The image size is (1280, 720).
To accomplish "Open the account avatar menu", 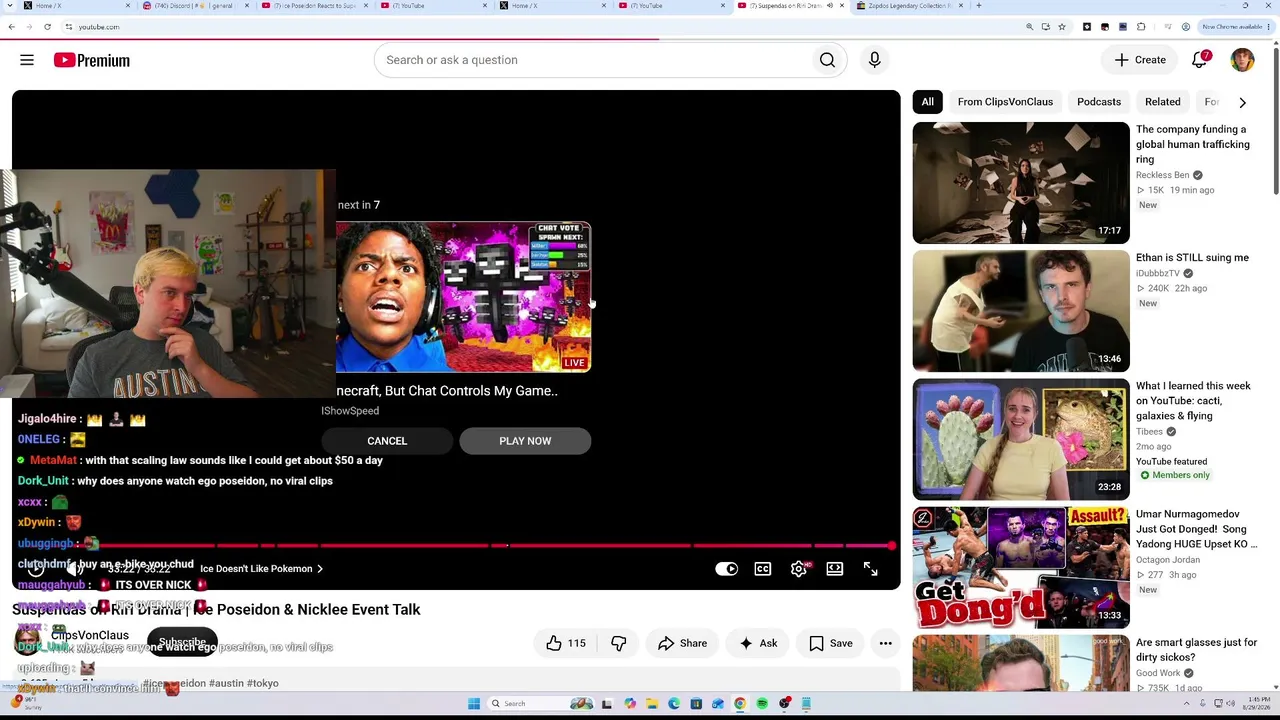I will pyautogui.click(x=1242, y=60).
